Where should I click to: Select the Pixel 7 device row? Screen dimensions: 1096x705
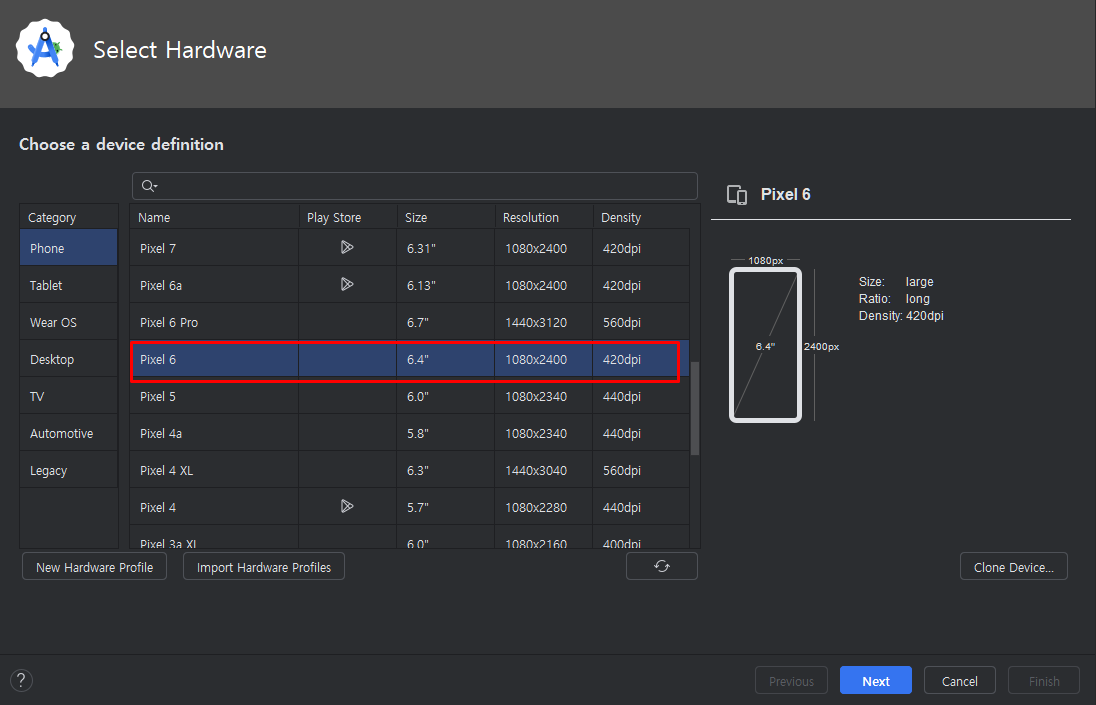pyautogui.click(x=410, y=248)
